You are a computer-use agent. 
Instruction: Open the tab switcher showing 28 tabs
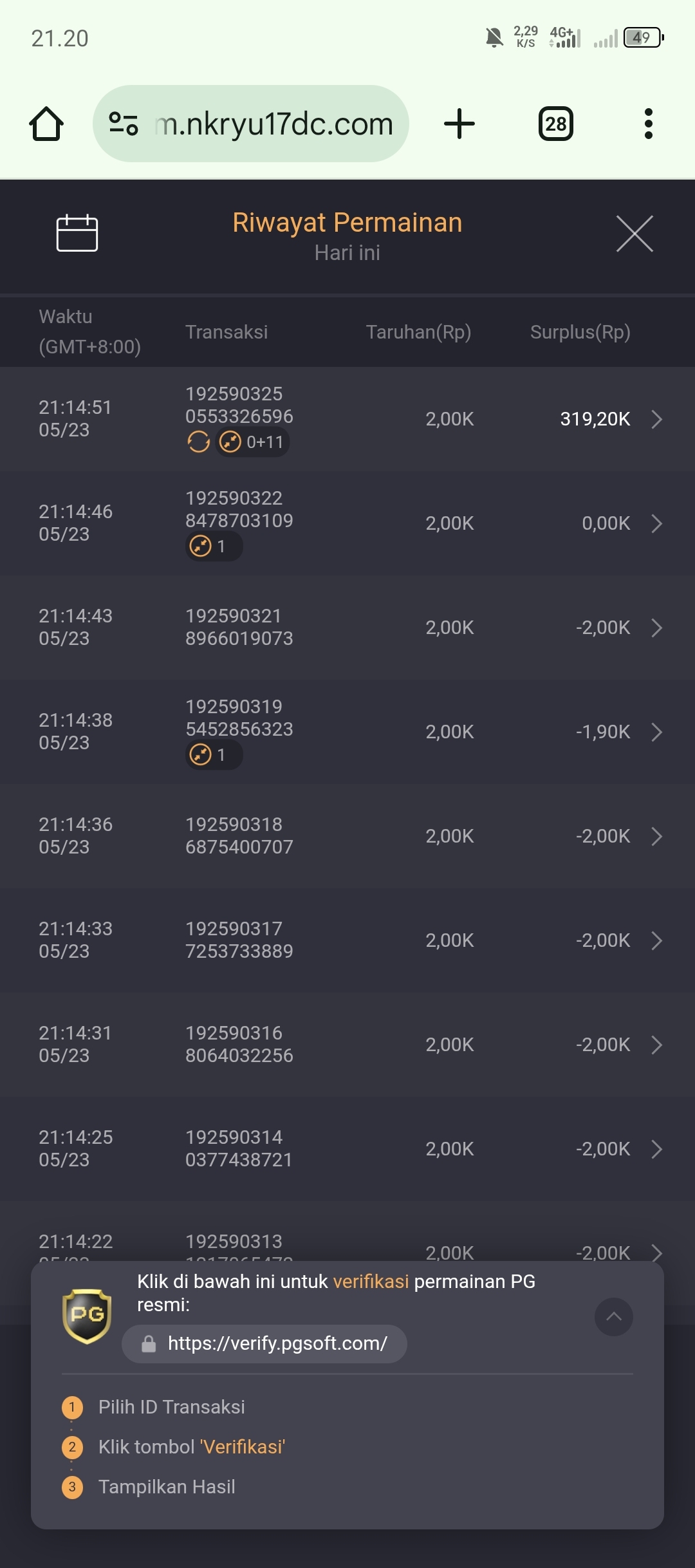tap(556, 124)
